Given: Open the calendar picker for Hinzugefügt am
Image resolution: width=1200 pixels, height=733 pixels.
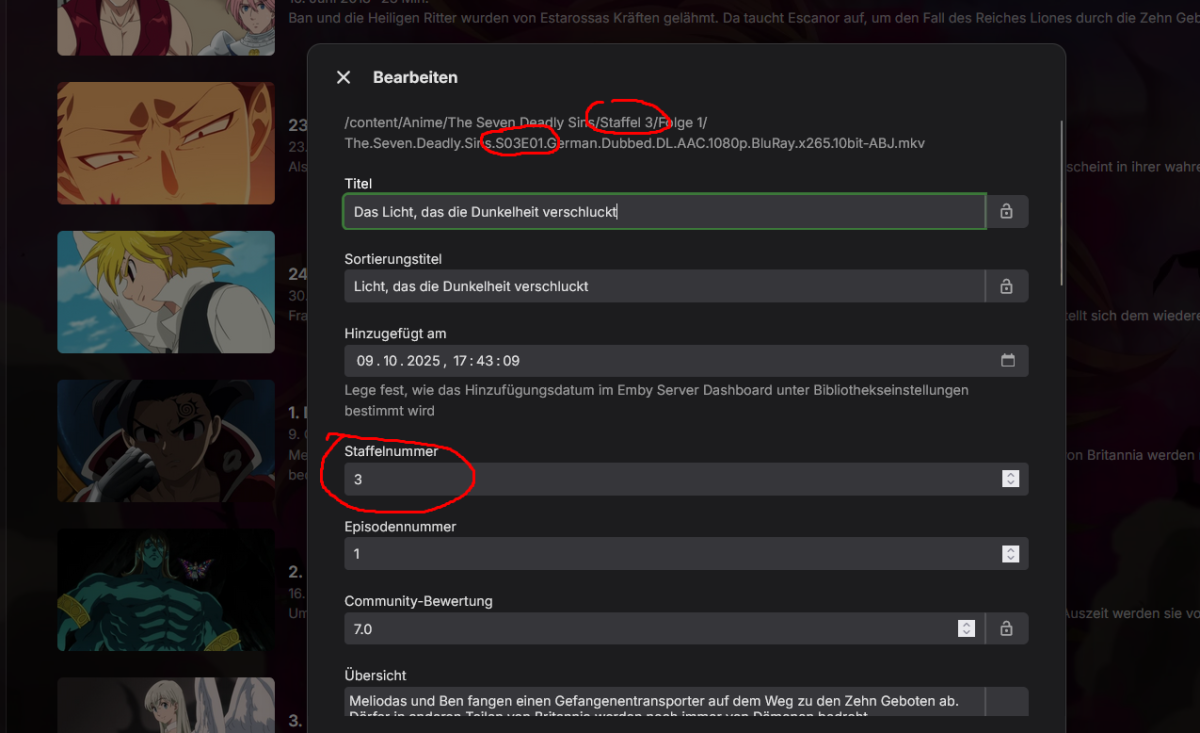Looking at the screenshot, I should click(x=1009, y=361).
